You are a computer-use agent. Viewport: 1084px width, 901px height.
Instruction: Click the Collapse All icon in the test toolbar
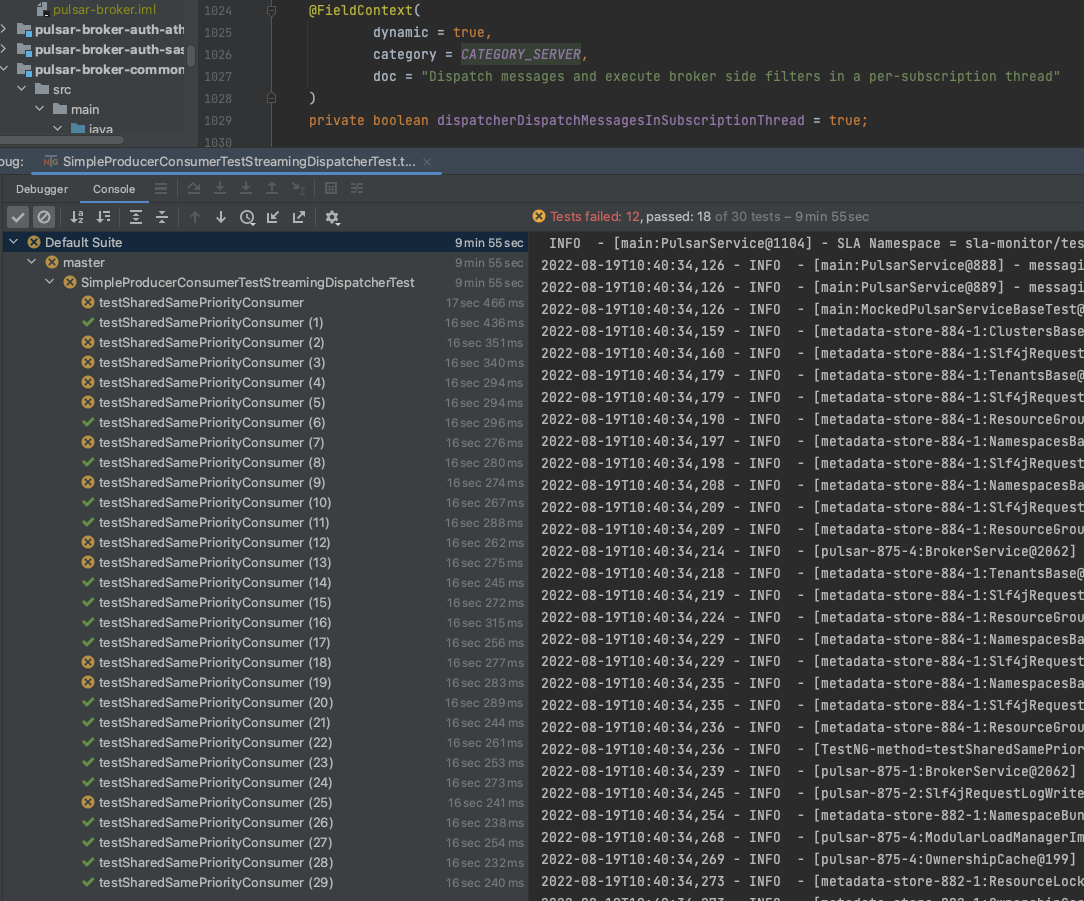162,217
